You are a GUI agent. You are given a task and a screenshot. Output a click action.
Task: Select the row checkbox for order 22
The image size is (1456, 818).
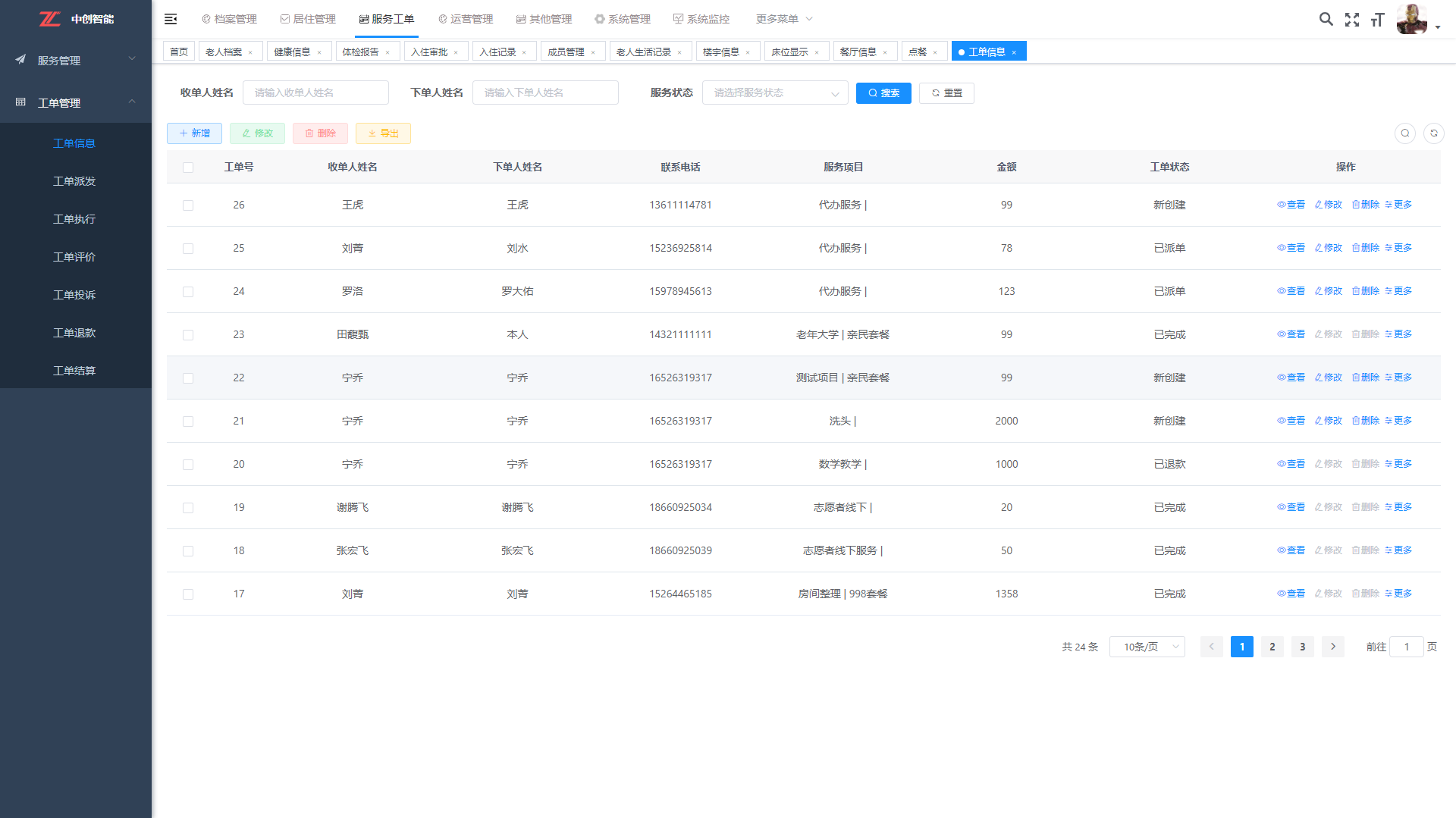coord(188,378)
